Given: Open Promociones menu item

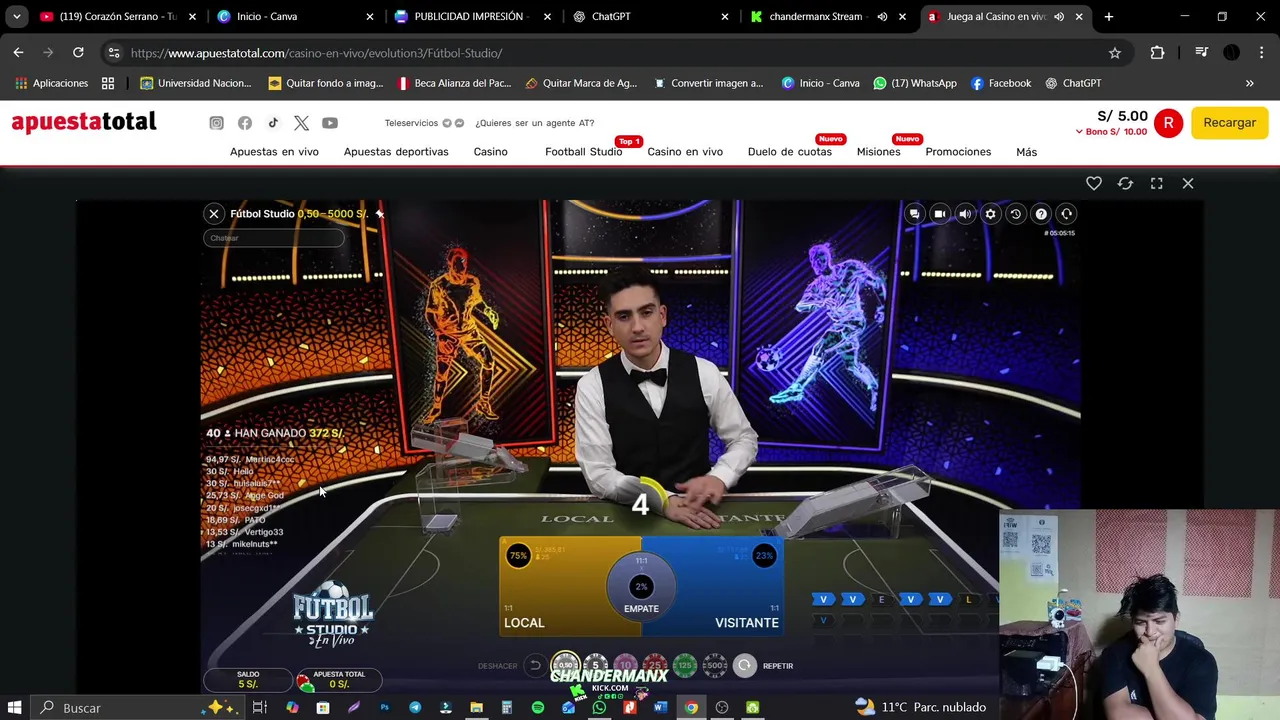Looking at the screenshot, I should click(958, 152).
